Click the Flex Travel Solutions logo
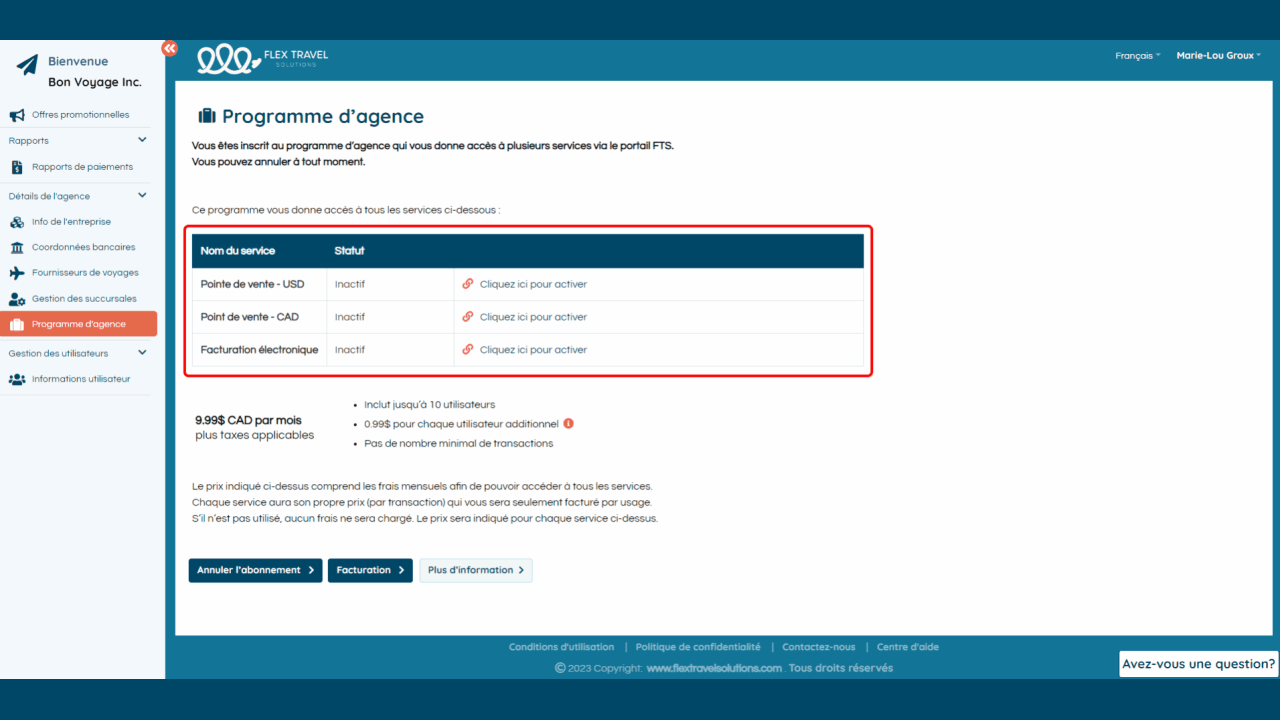This screenshot has height=720, width=1280. (262, 59)
